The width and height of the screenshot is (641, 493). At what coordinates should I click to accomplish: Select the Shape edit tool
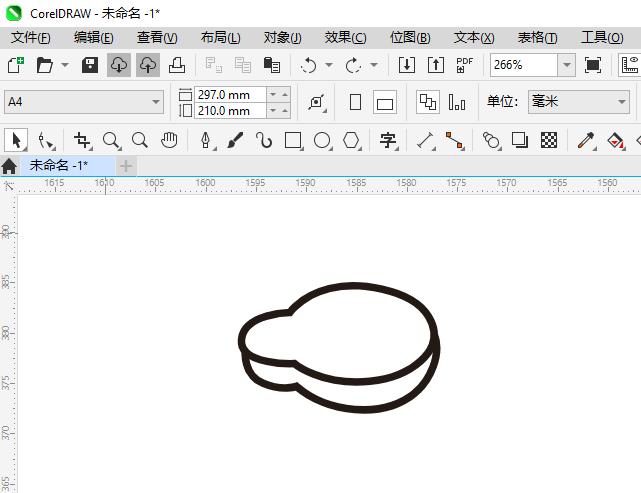point(46,141)
